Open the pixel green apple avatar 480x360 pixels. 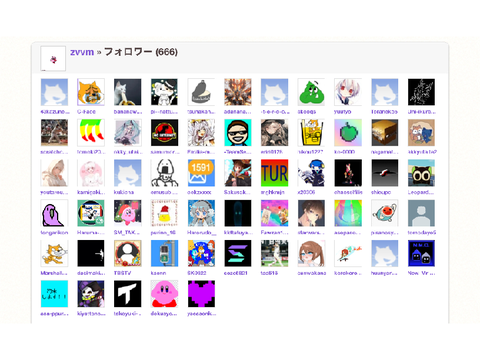348,133
